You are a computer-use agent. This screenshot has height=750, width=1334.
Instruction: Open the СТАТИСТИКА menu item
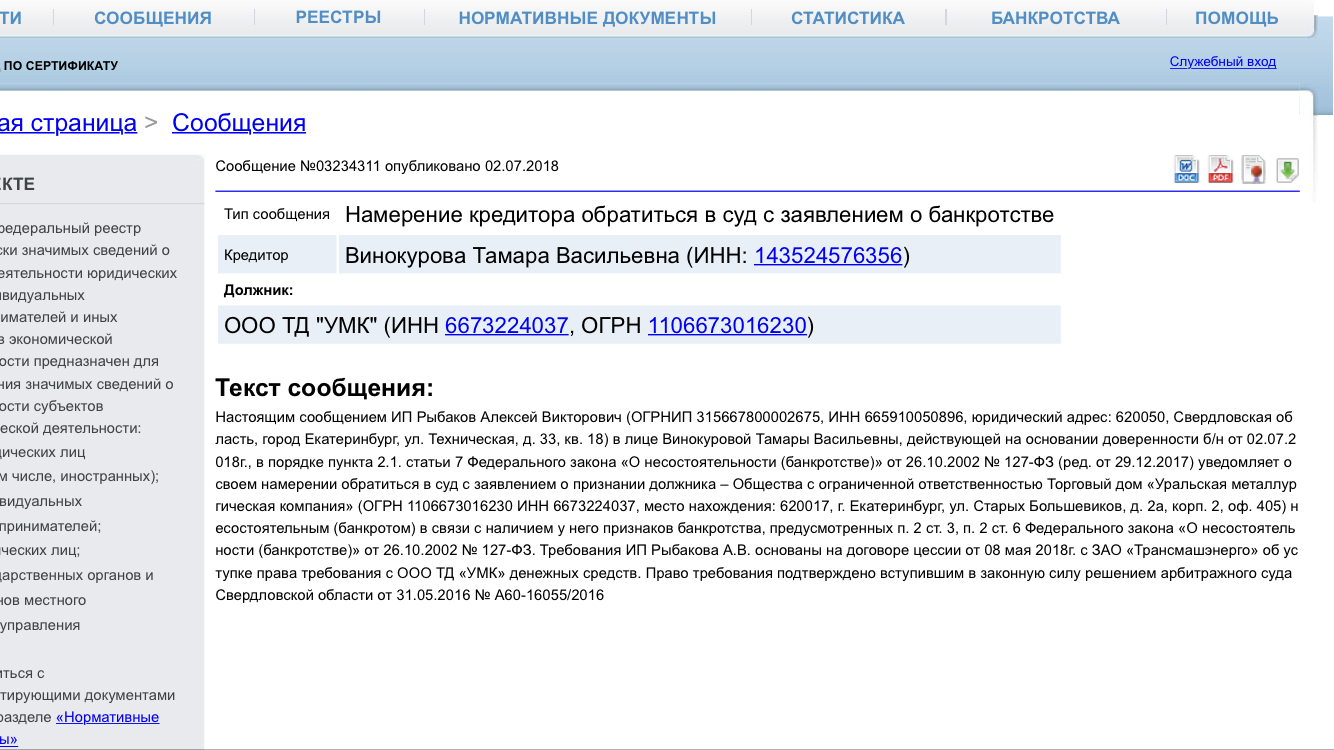(x=847, y=16)
